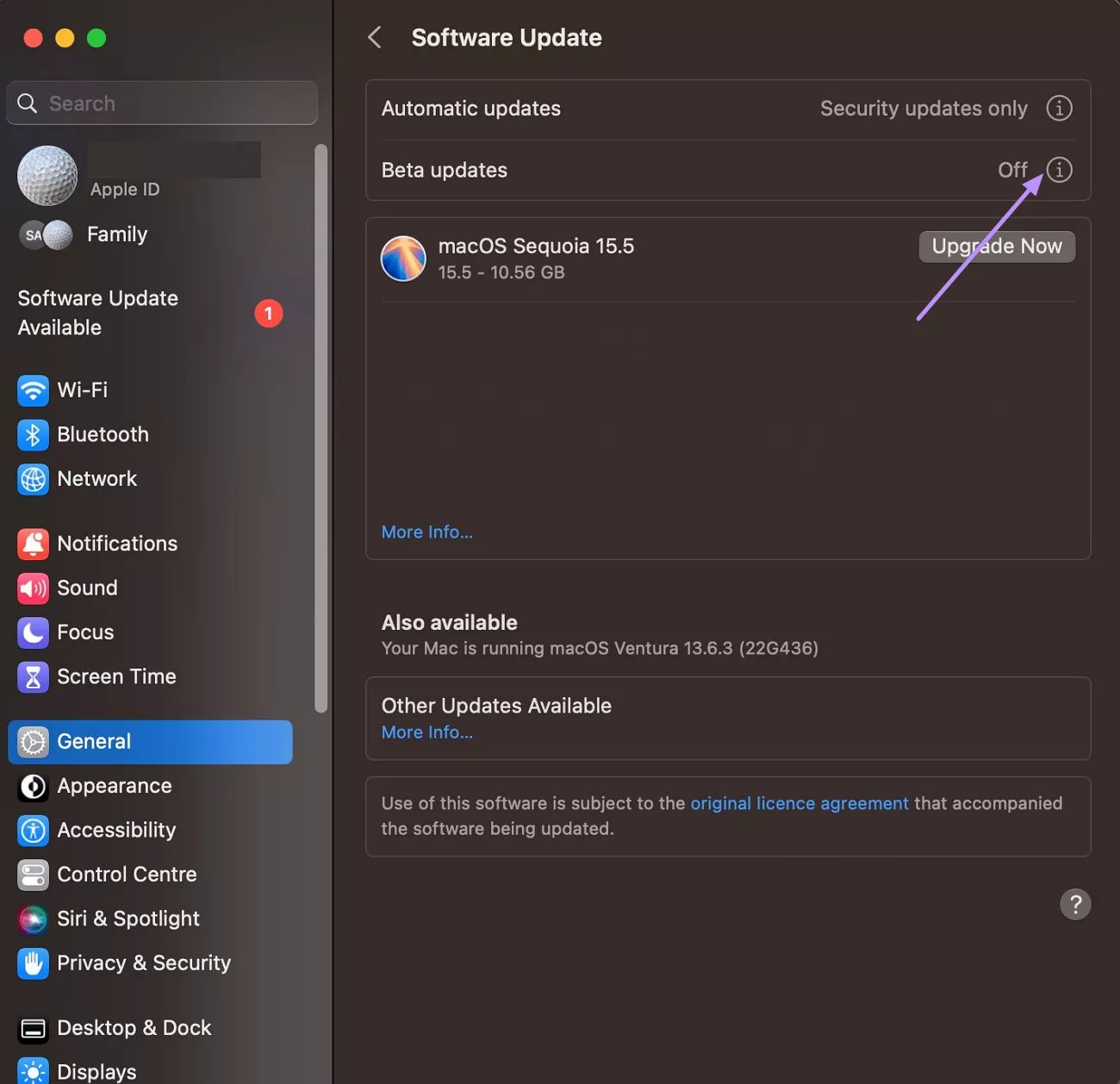Click into the Search field
Image resolution: width=1120 pixels, height=1084 pixels.
[x=162, y=103]
